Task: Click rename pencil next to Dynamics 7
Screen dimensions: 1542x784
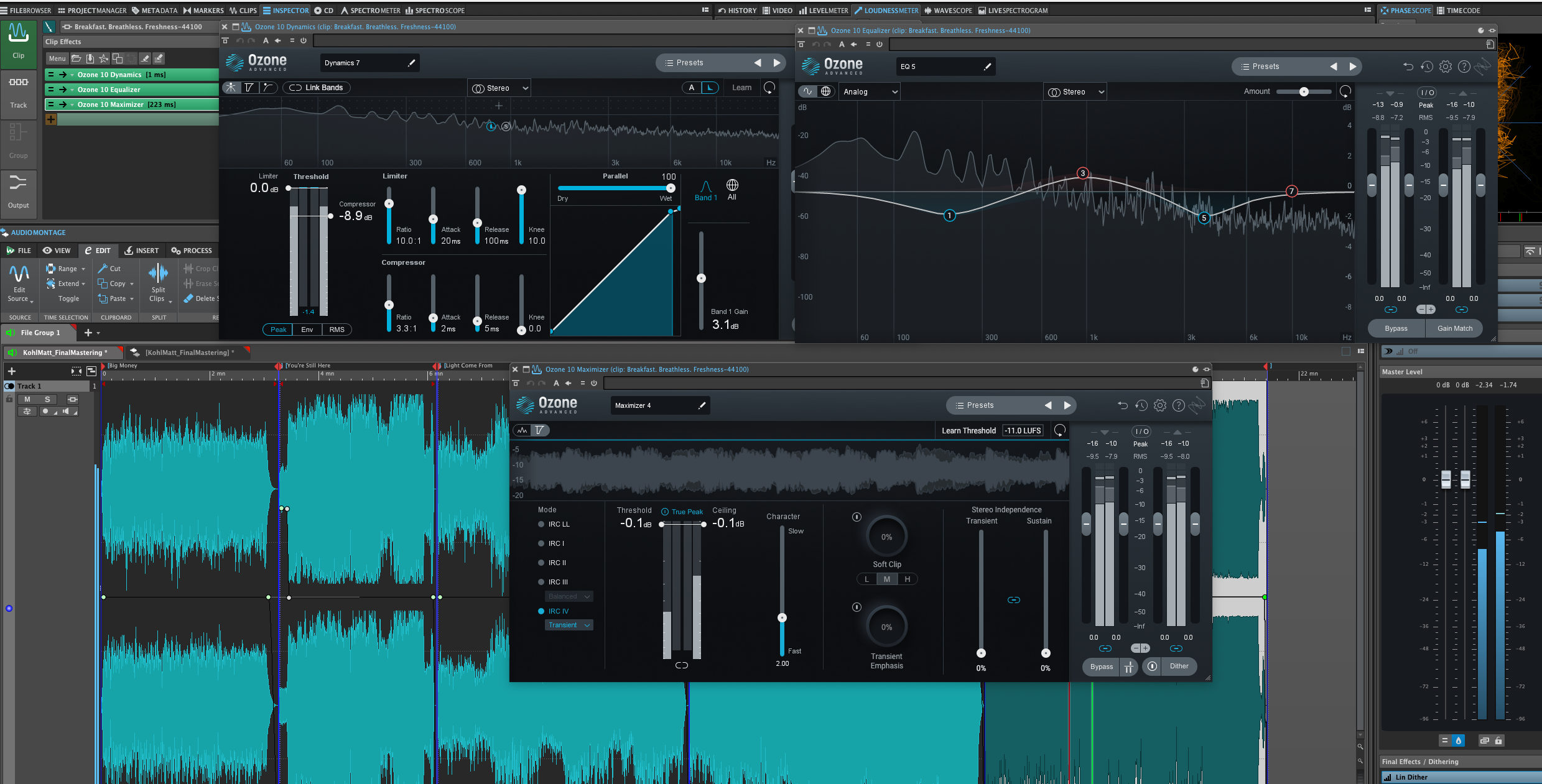Action: tap(411, 63)
